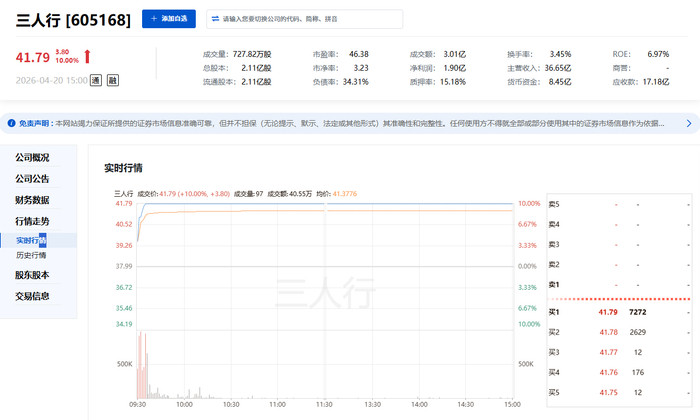Click the 流通股本 2.11亿股 value
700x420 pixels.
pyautogui.click(x=256, y=82)
